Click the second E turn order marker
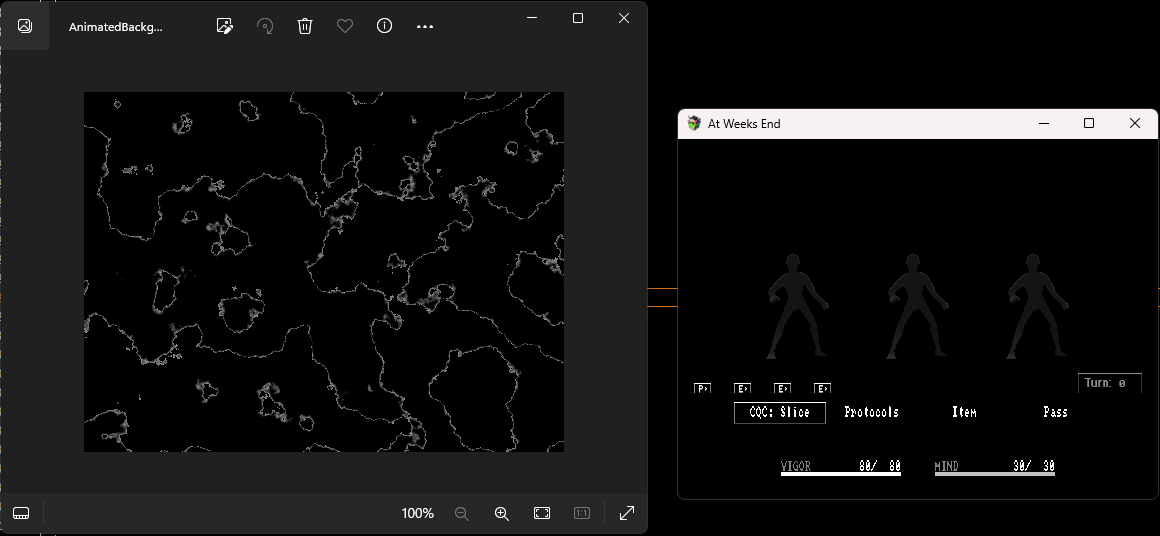 pos(783,388)
